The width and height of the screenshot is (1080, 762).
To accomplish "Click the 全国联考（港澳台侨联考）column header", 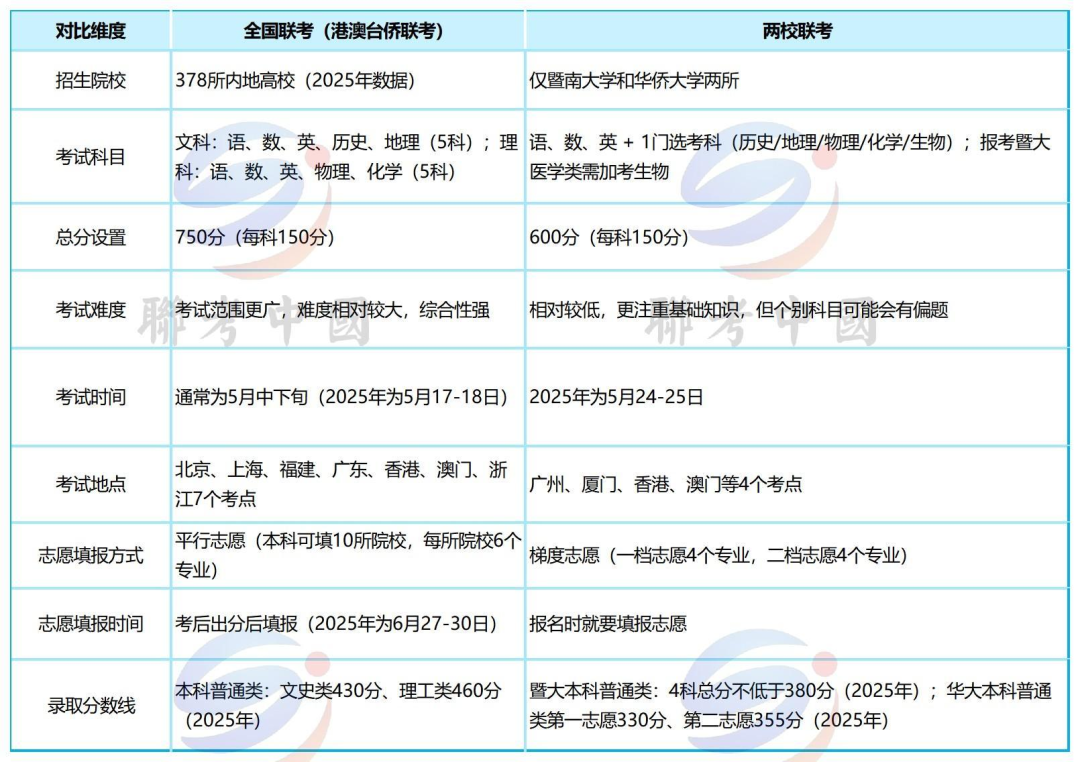I will [x=347, y=31].
